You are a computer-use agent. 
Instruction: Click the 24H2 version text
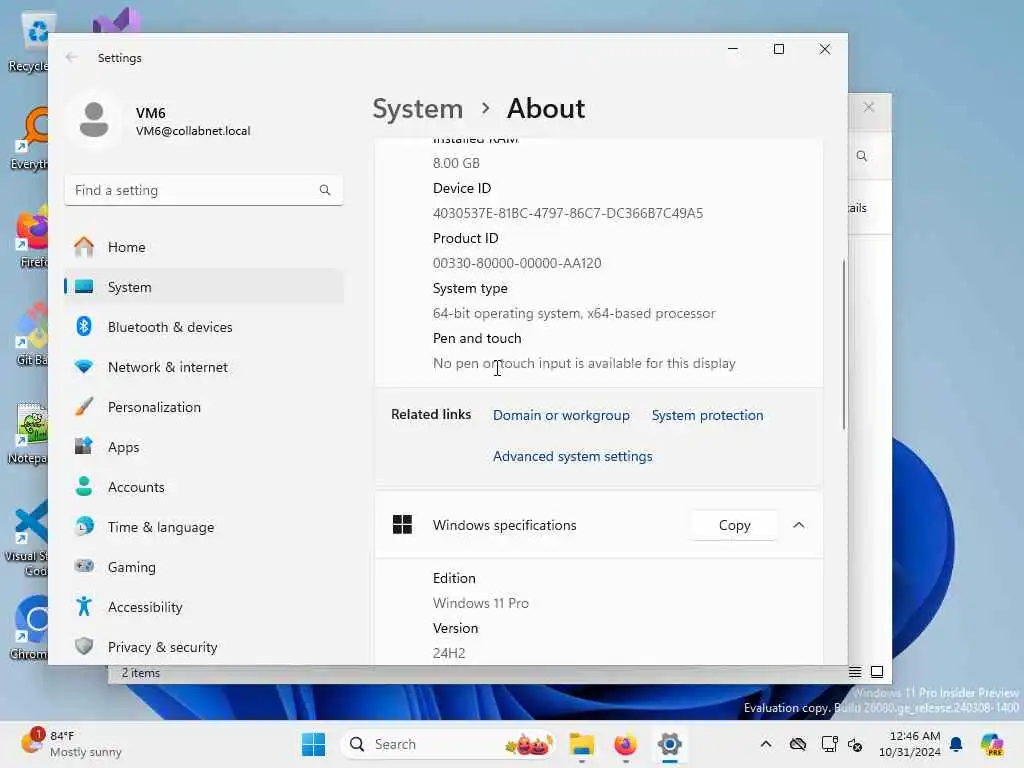[x=449, y=653]
